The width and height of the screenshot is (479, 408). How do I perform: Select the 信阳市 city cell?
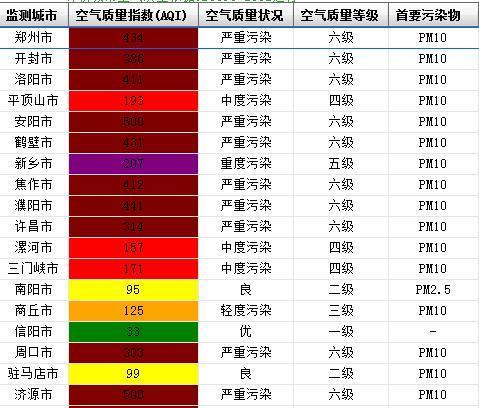pyautogui.click(x=33, y=332)
